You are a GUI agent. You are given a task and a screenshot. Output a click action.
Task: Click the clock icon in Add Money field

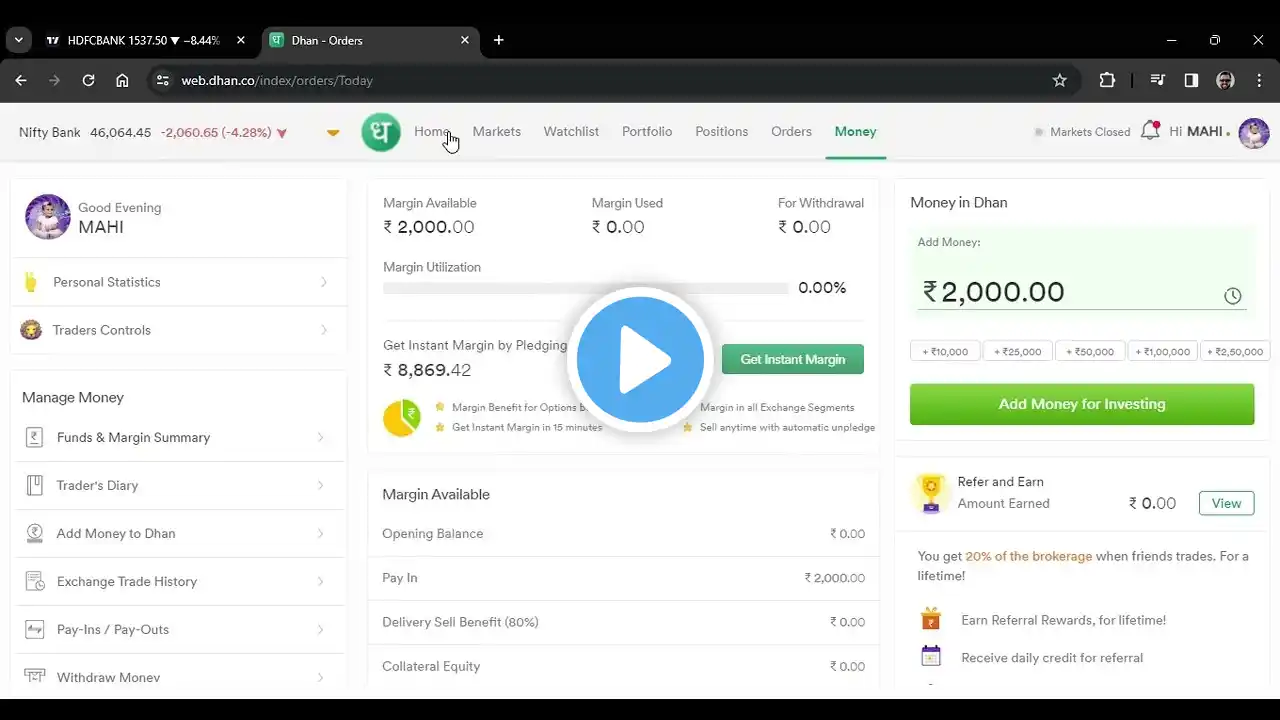pyautogui.click(x=1233, y=296)
